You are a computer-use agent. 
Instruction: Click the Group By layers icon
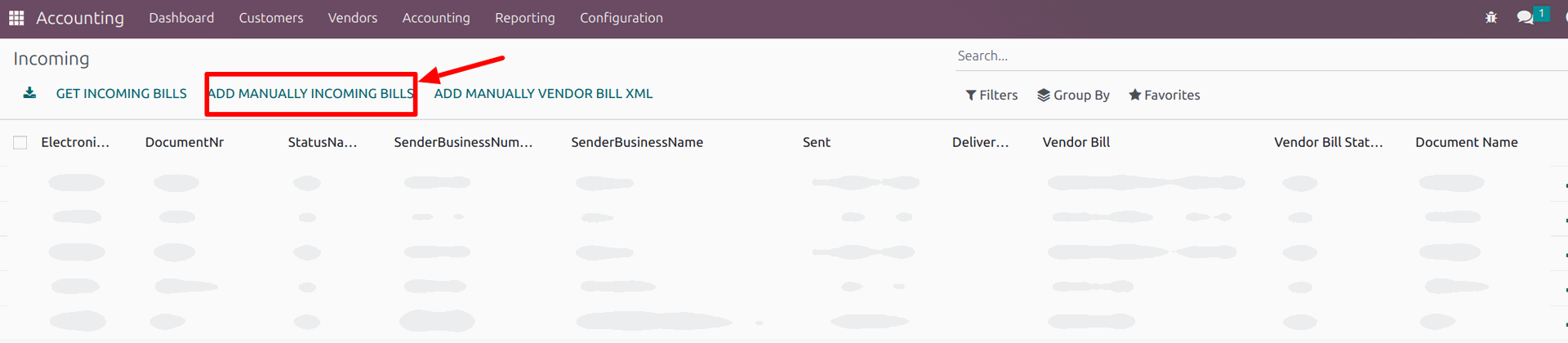point(1044,96)
